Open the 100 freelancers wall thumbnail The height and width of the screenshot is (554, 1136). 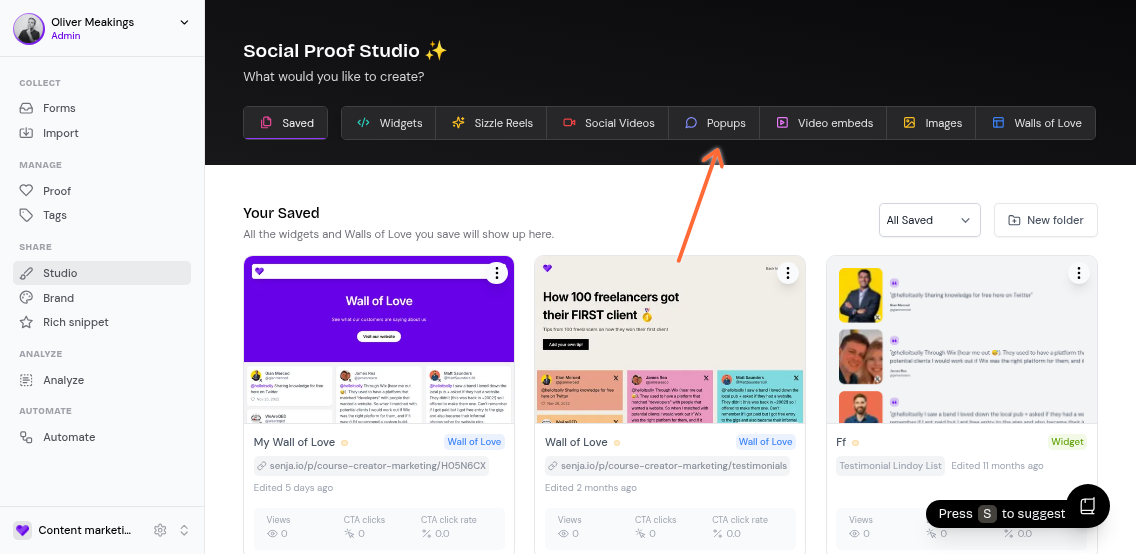pos(670,340)
